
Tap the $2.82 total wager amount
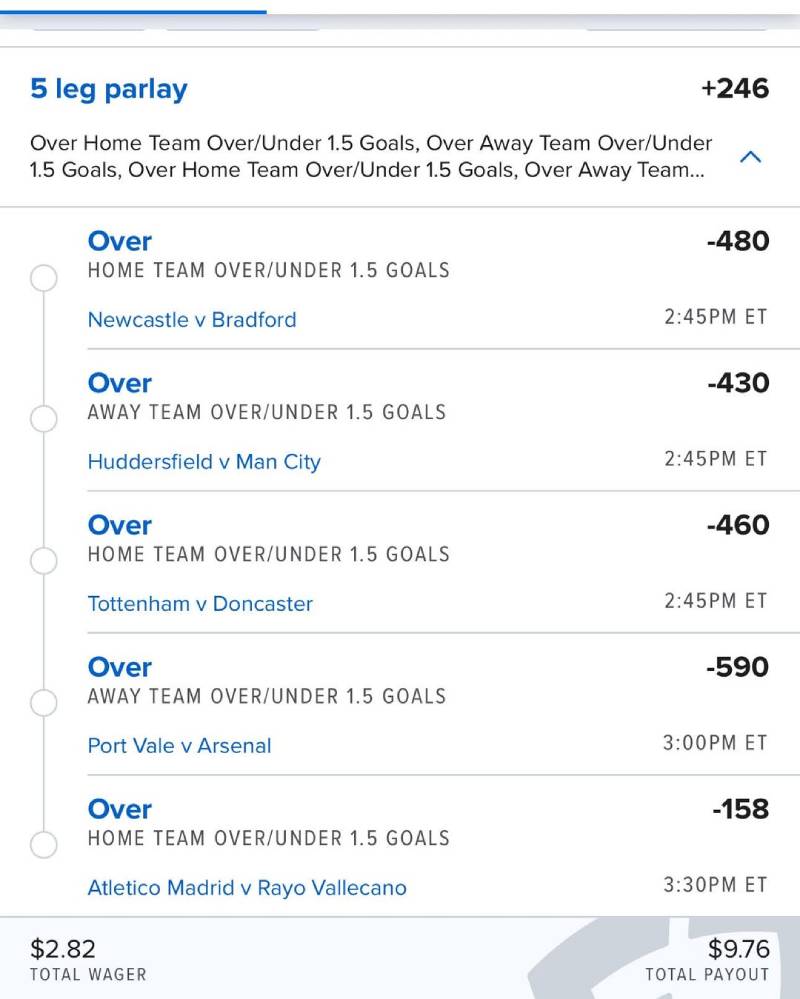coord(62,949)
